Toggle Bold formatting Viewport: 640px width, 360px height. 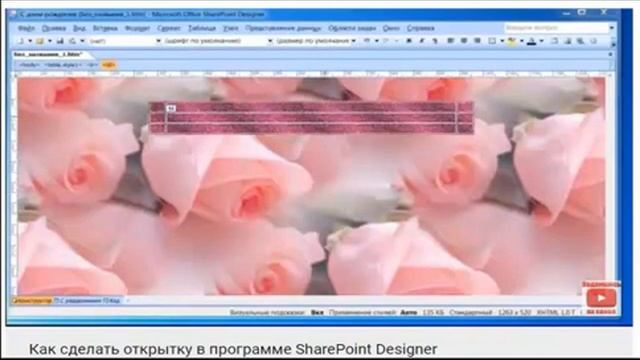(x=409, y=41)
